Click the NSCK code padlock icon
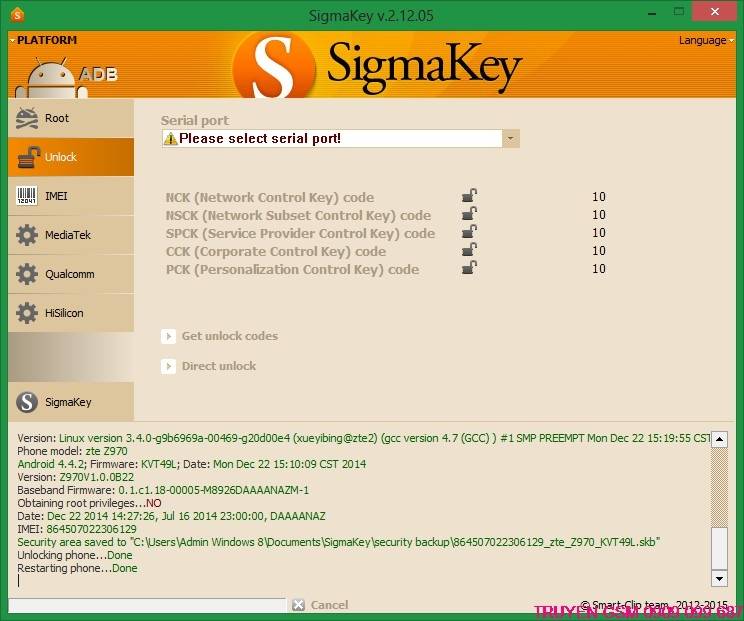This screenshot has width=744, height=621. [x=469, y=213]
